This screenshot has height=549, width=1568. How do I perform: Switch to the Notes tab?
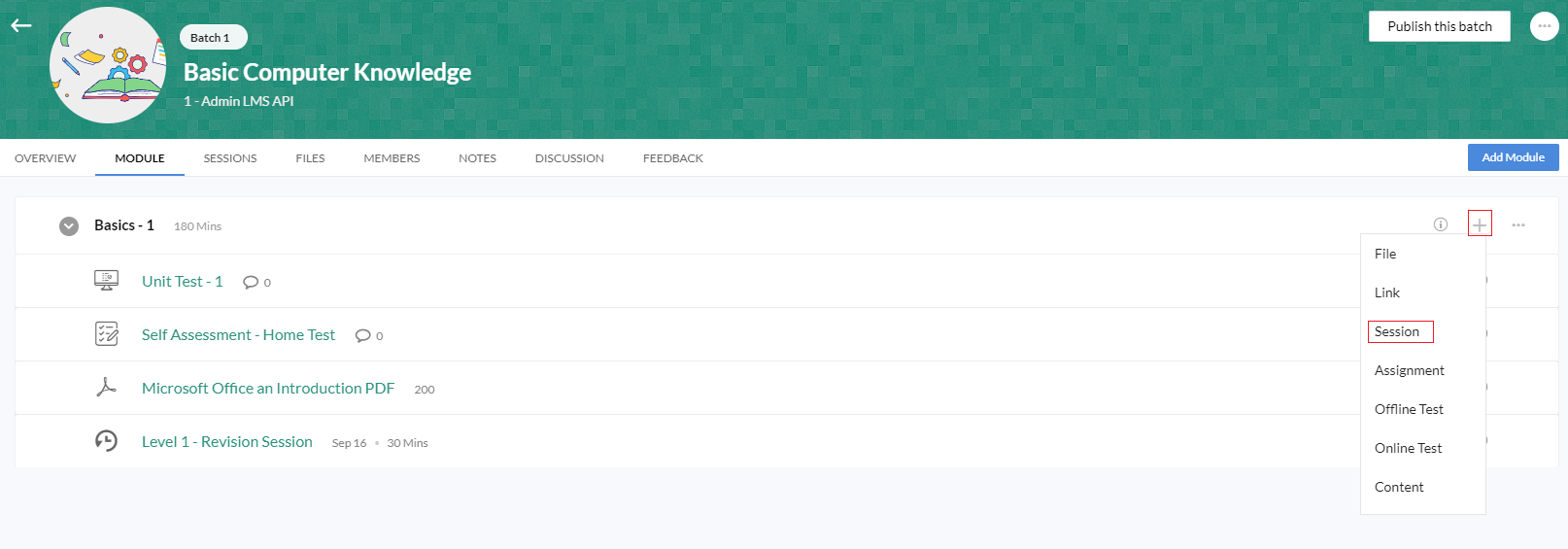[477, 158]
